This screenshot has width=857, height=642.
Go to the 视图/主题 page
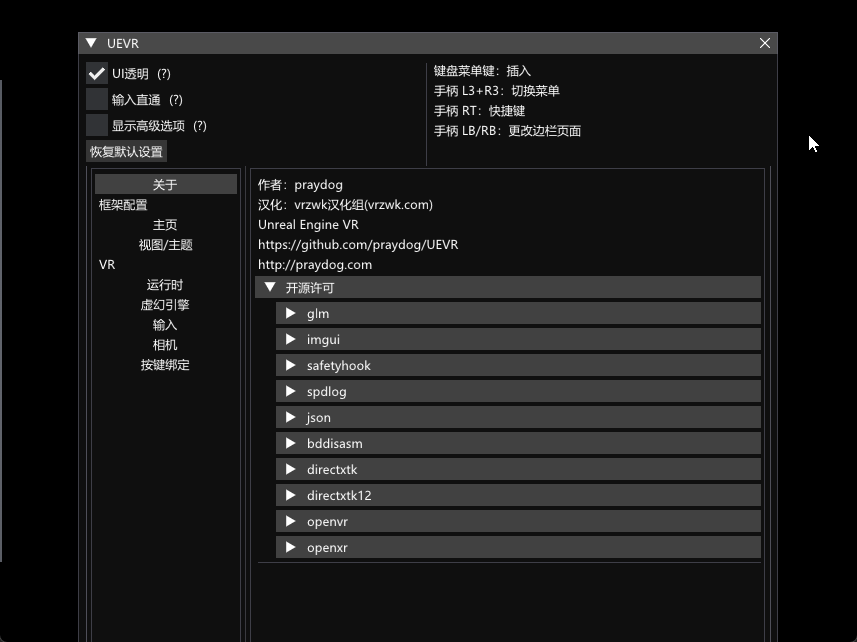165,245
